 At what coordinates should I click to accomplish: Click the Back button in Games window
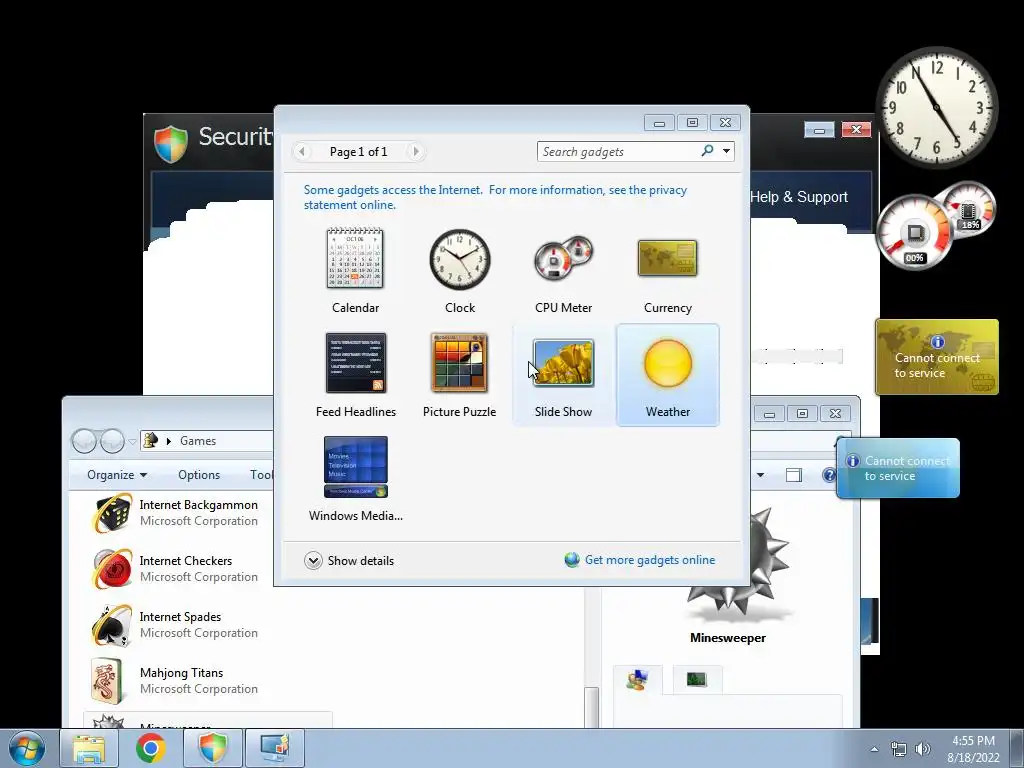tap(84, 441)
